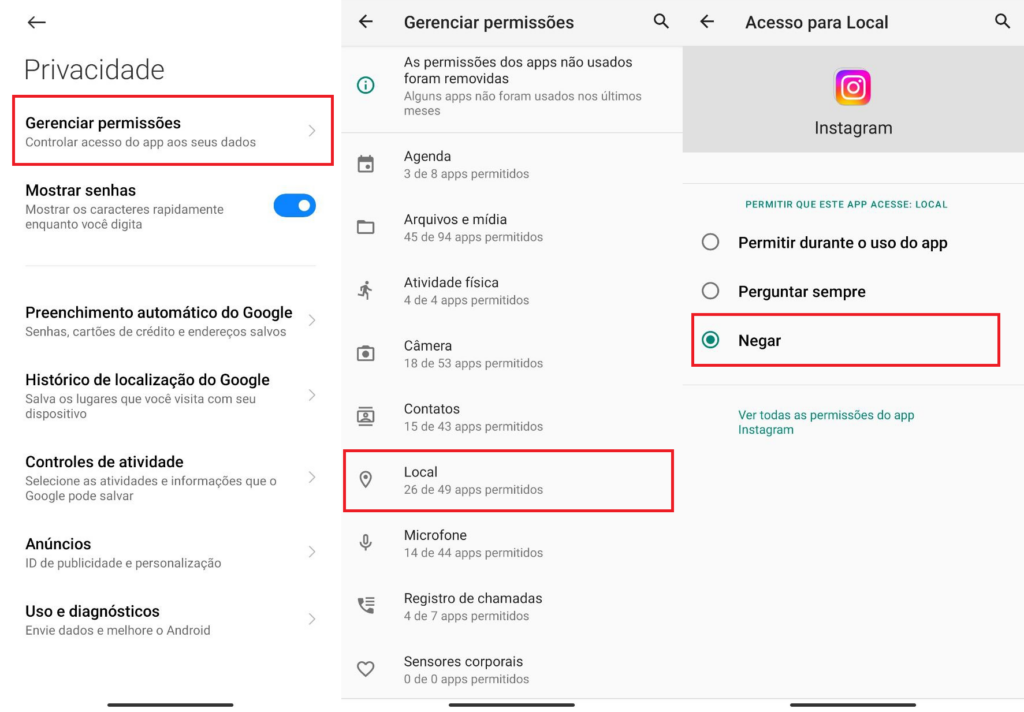The height and width of the screenshot is (712, 1024).
Task: Tap the Instagram app icon
Action: tap(853, 88)
